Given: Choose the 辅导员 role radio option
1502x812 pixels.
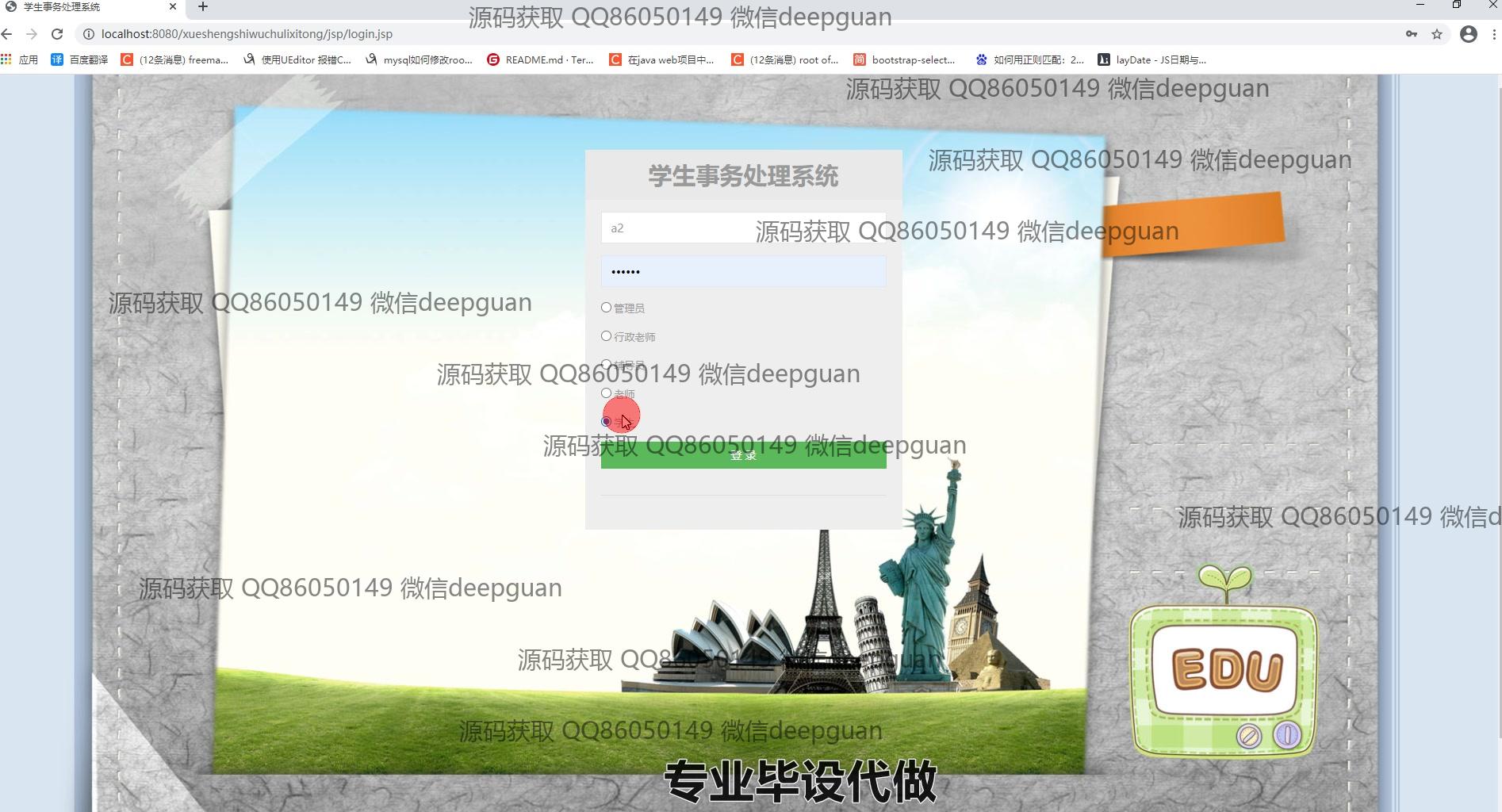Looking at the screenshot, I should coord(606,365).
